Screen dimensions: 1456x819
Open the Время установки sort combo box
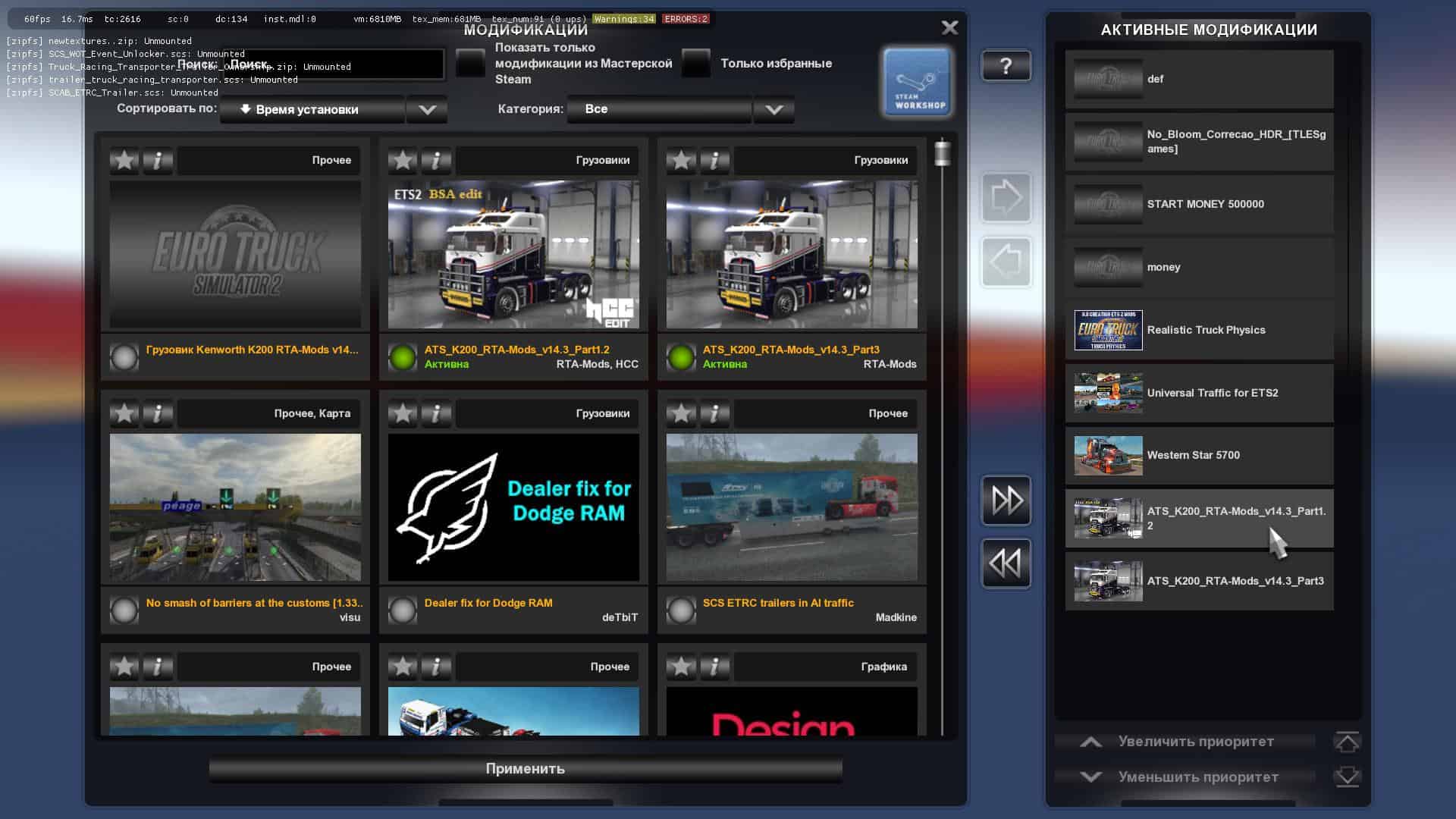(312, 110)
